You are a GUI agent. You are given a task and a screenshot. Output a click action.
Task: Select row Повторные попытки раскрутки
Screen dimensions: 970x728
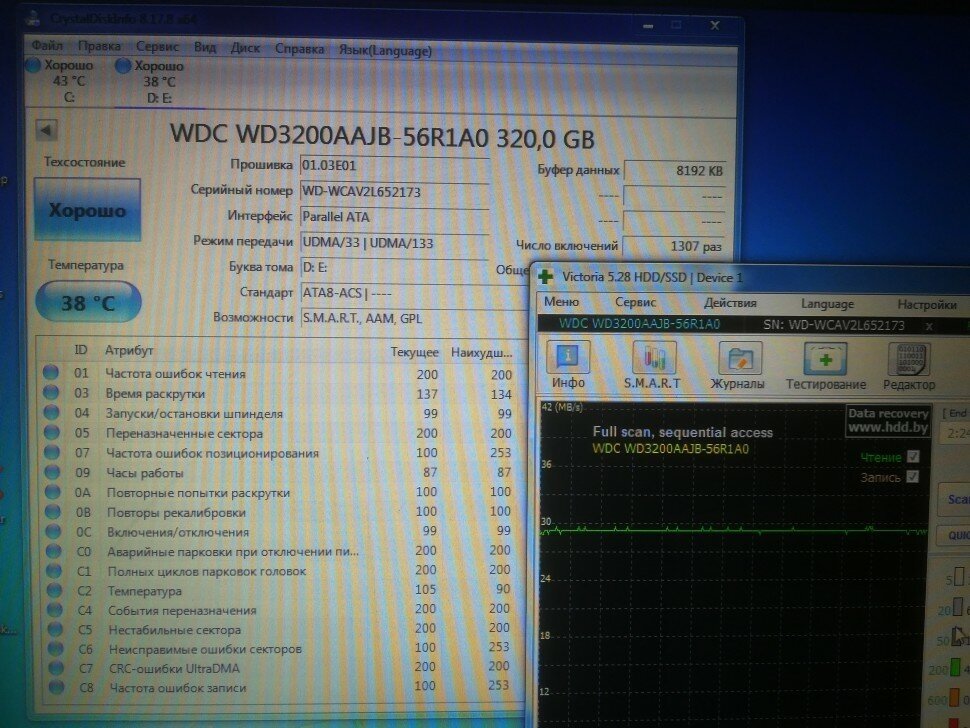pos(280,492)
